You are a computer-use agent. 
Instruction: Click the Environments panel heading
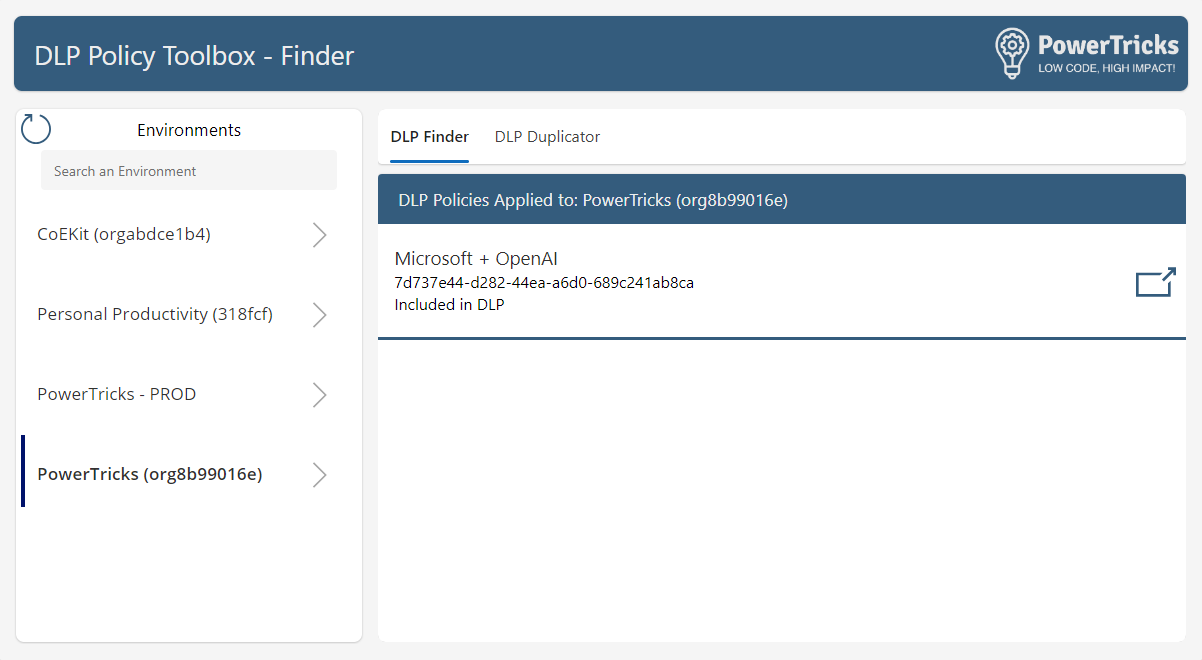189,130
